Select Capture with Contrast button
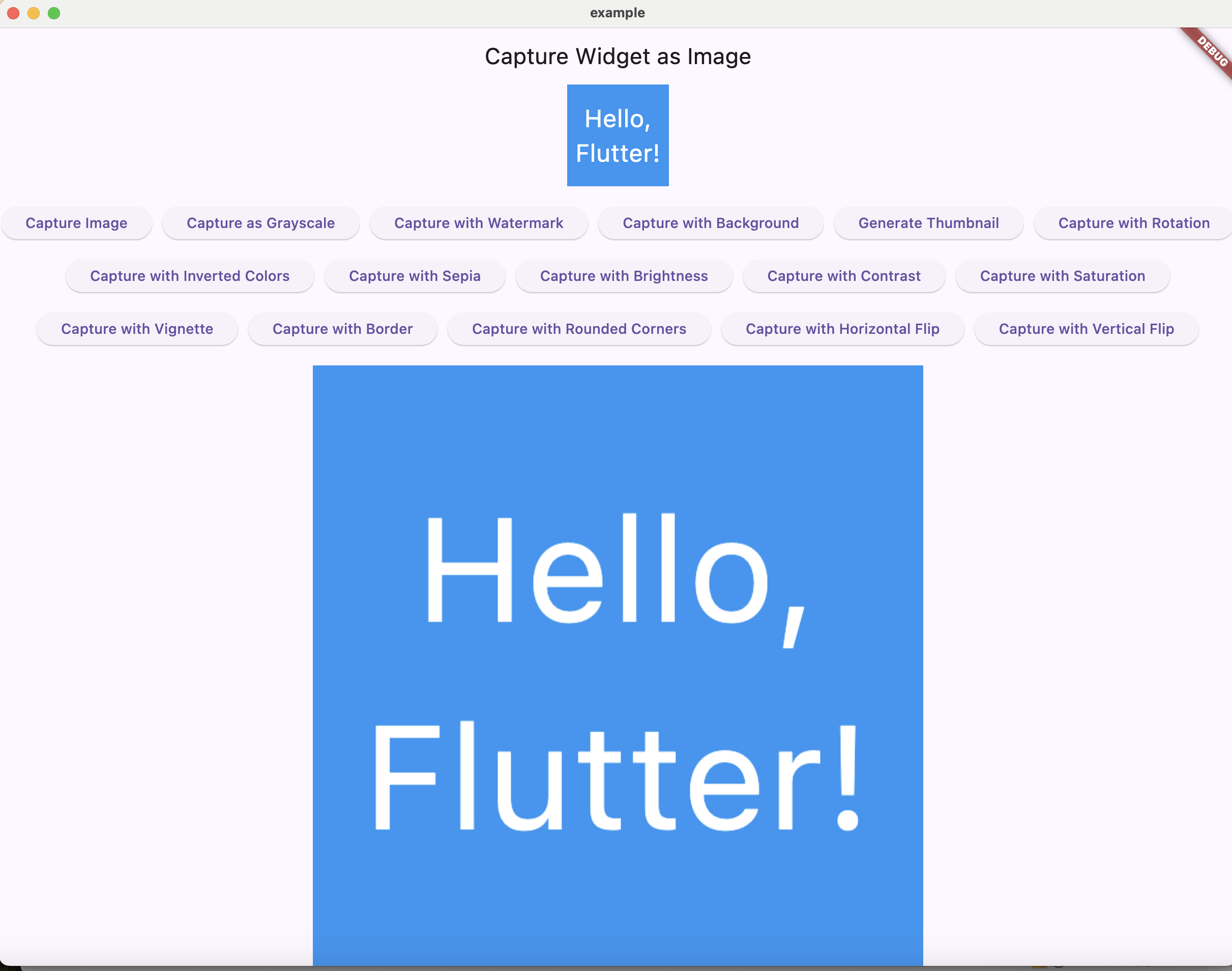Screen dimensions: 1232x971 [x=843, y=276]
